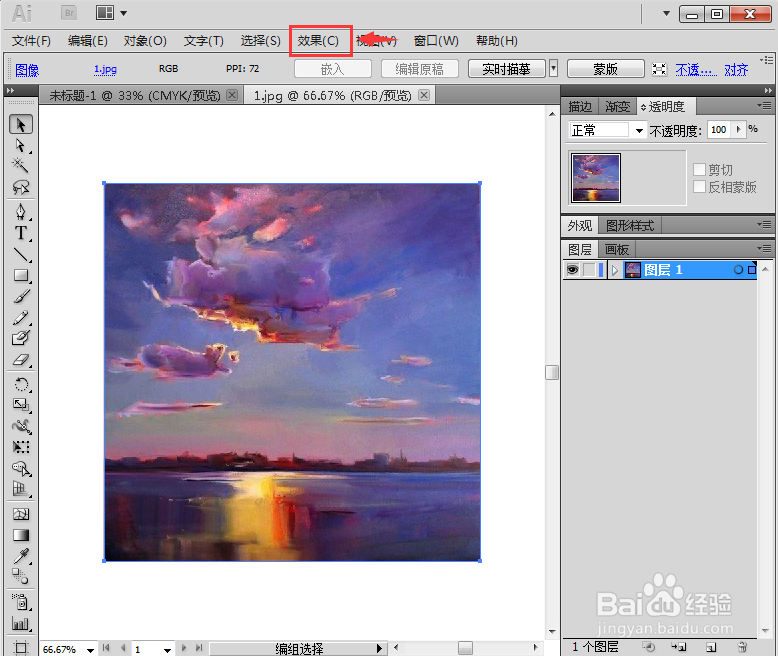Select the Blend tool
The width and height of the screenshot is (778, 656).
point(21,577)
